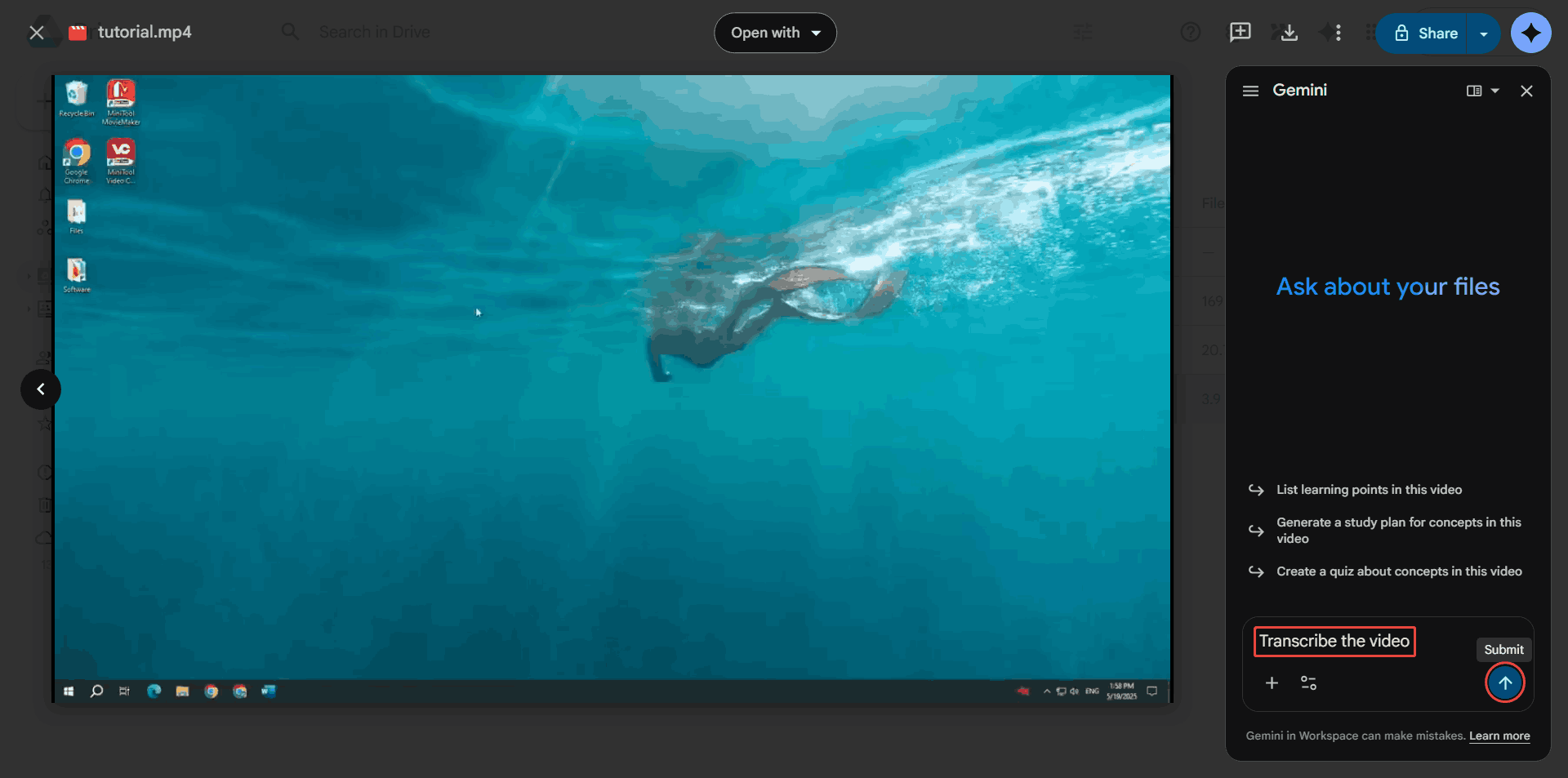The width and height of the screenshot is (1568, 778).
Task: Open the filter settings sliders icon
Action: [x=1082, y=33]
